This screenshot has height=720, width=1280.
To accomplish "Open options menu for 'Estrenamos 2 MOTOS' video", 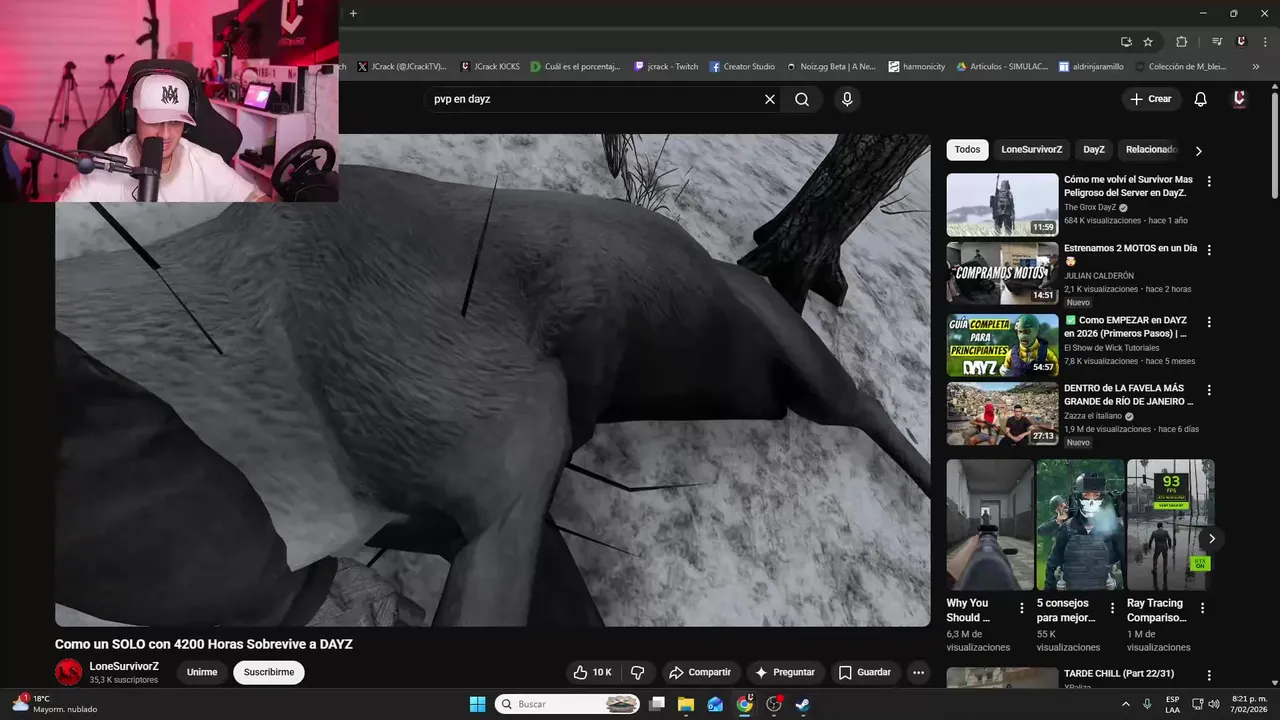I will click(x=1209, y=250).
